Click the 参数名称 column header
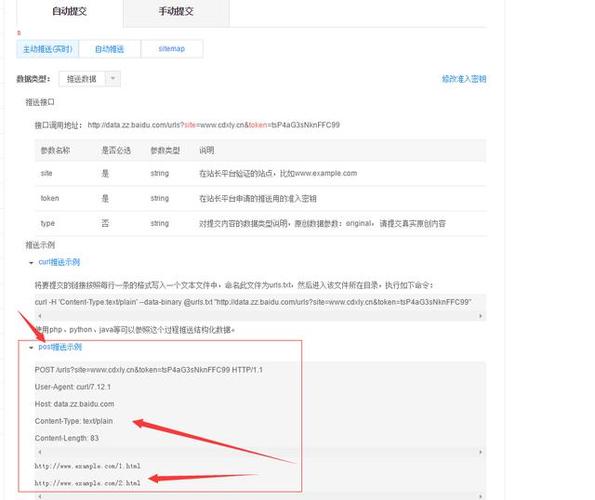 click(x=55, y=150)
